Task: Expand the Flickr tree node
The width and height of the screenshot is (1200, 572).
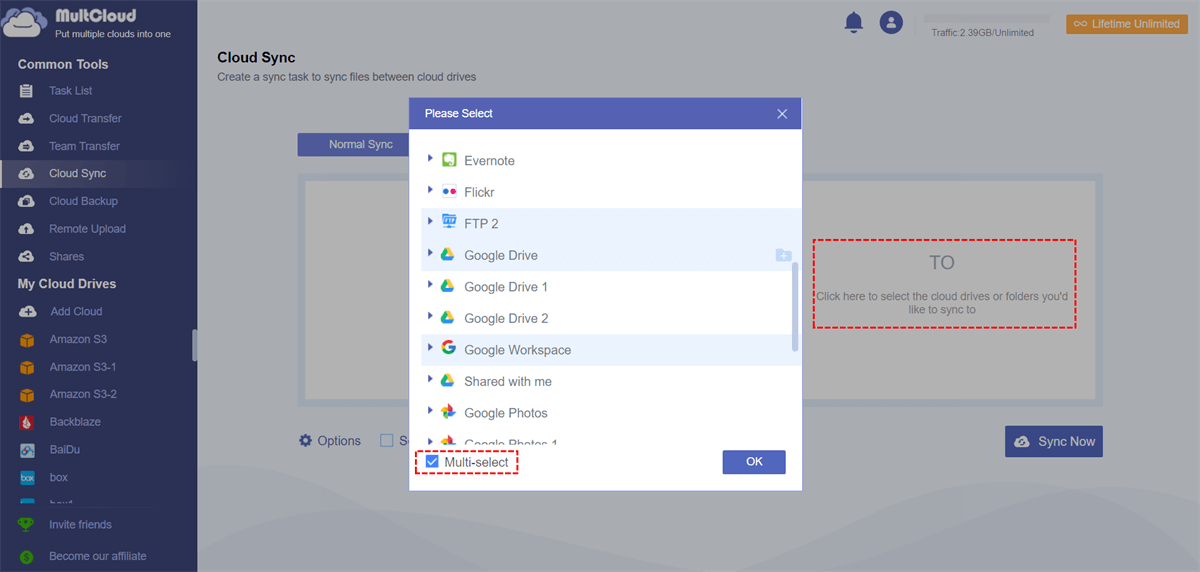Action: pos(430,190)
